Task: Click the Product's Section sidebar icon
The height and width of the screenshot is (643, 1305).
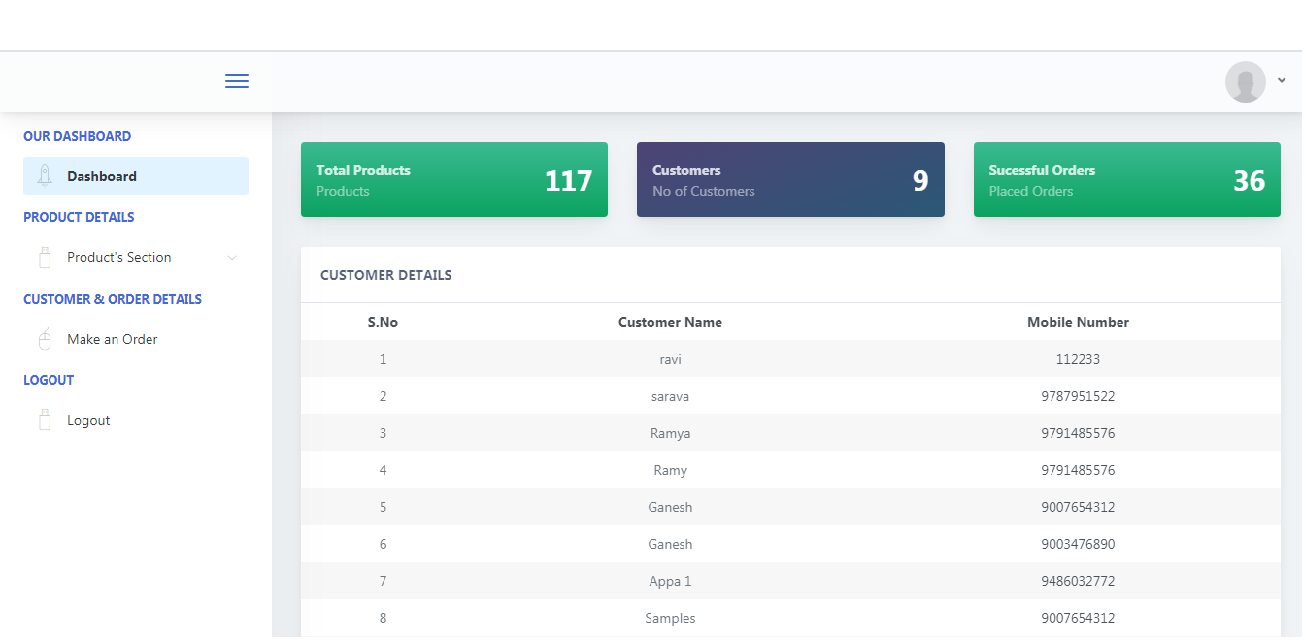Action: pos(44,258)
